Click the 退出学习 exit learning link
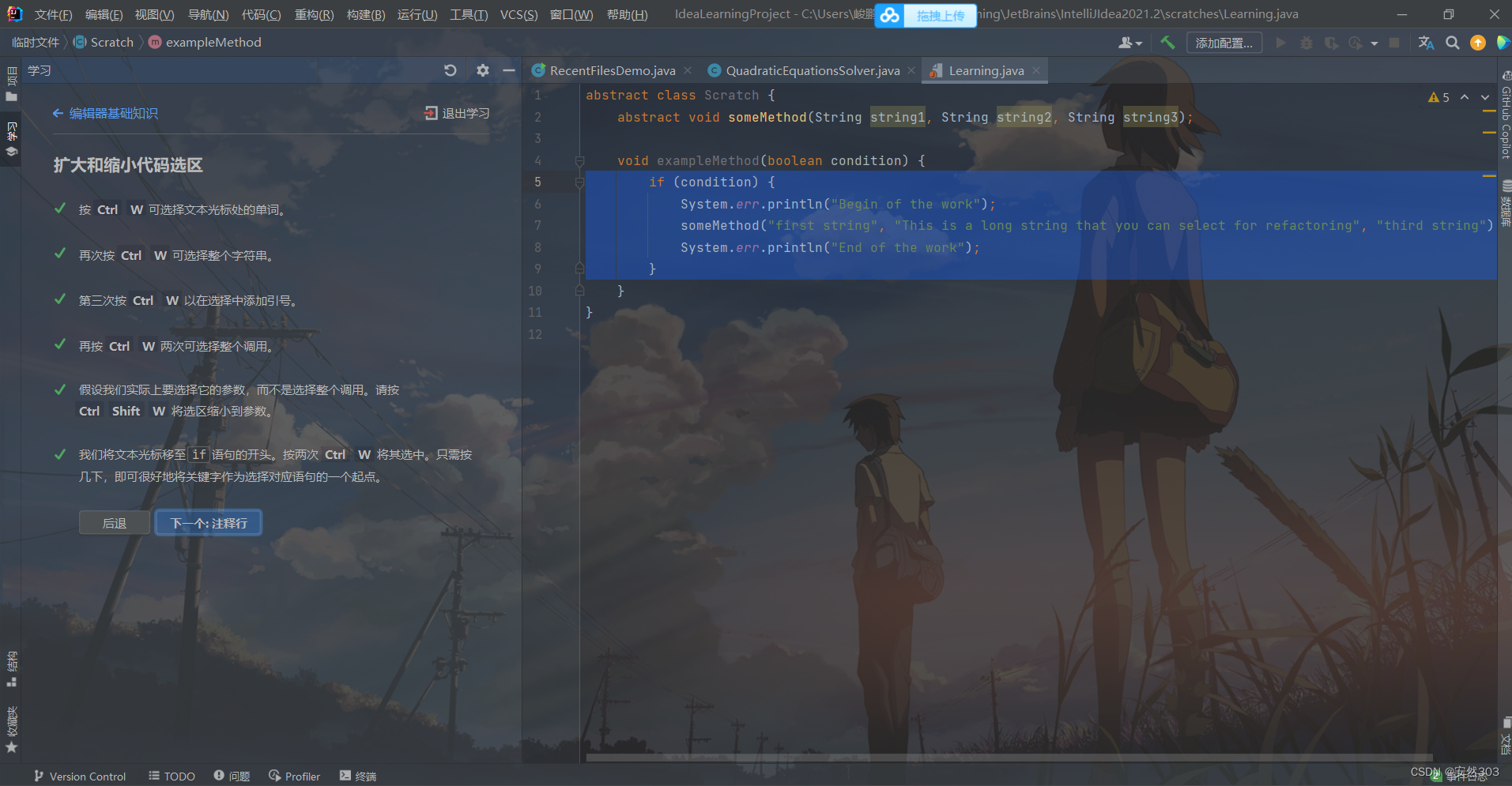1512x786 pixels. [457, 114]
